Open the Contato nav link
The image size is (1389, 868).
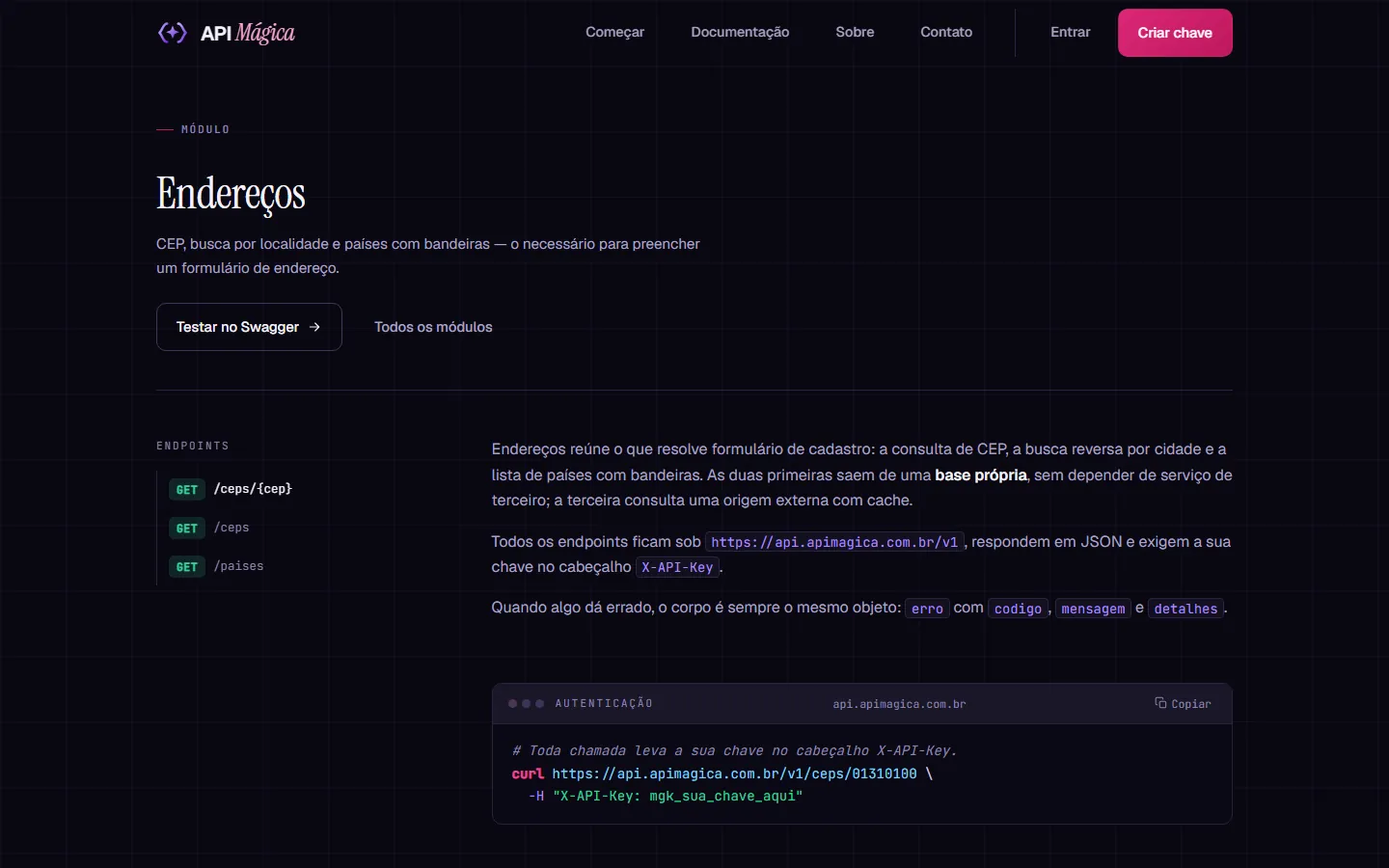tap(946, 32)
